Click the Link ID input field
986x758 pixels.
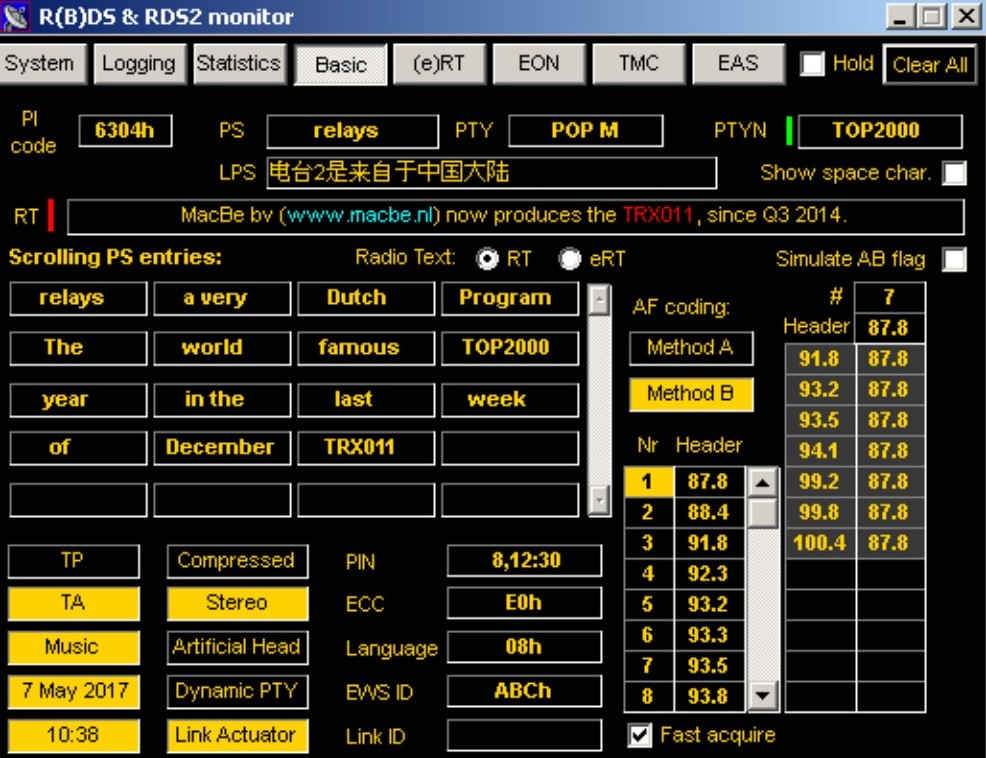(524, 736)
